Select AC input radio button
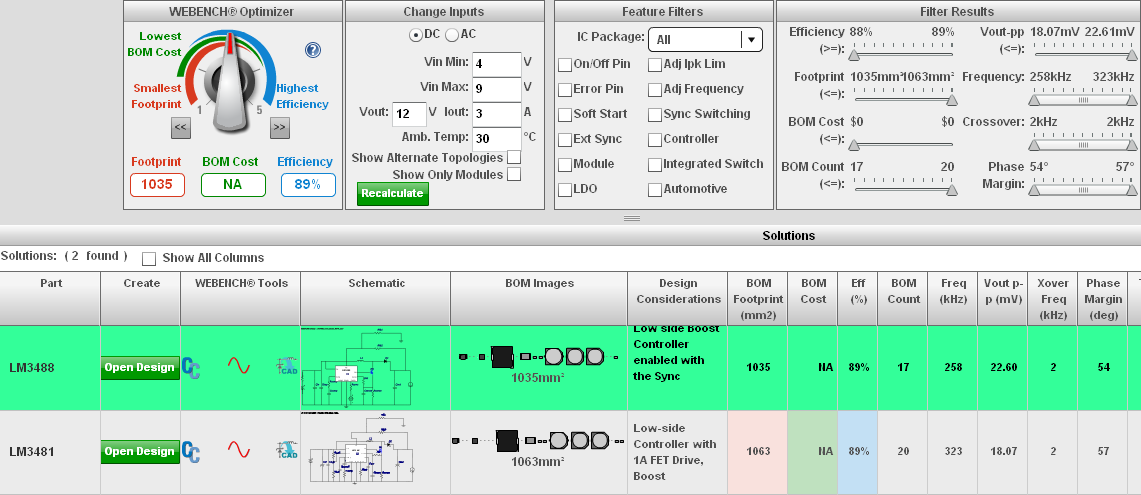The height and width of the screenshot is (495, 1141). 451,35
